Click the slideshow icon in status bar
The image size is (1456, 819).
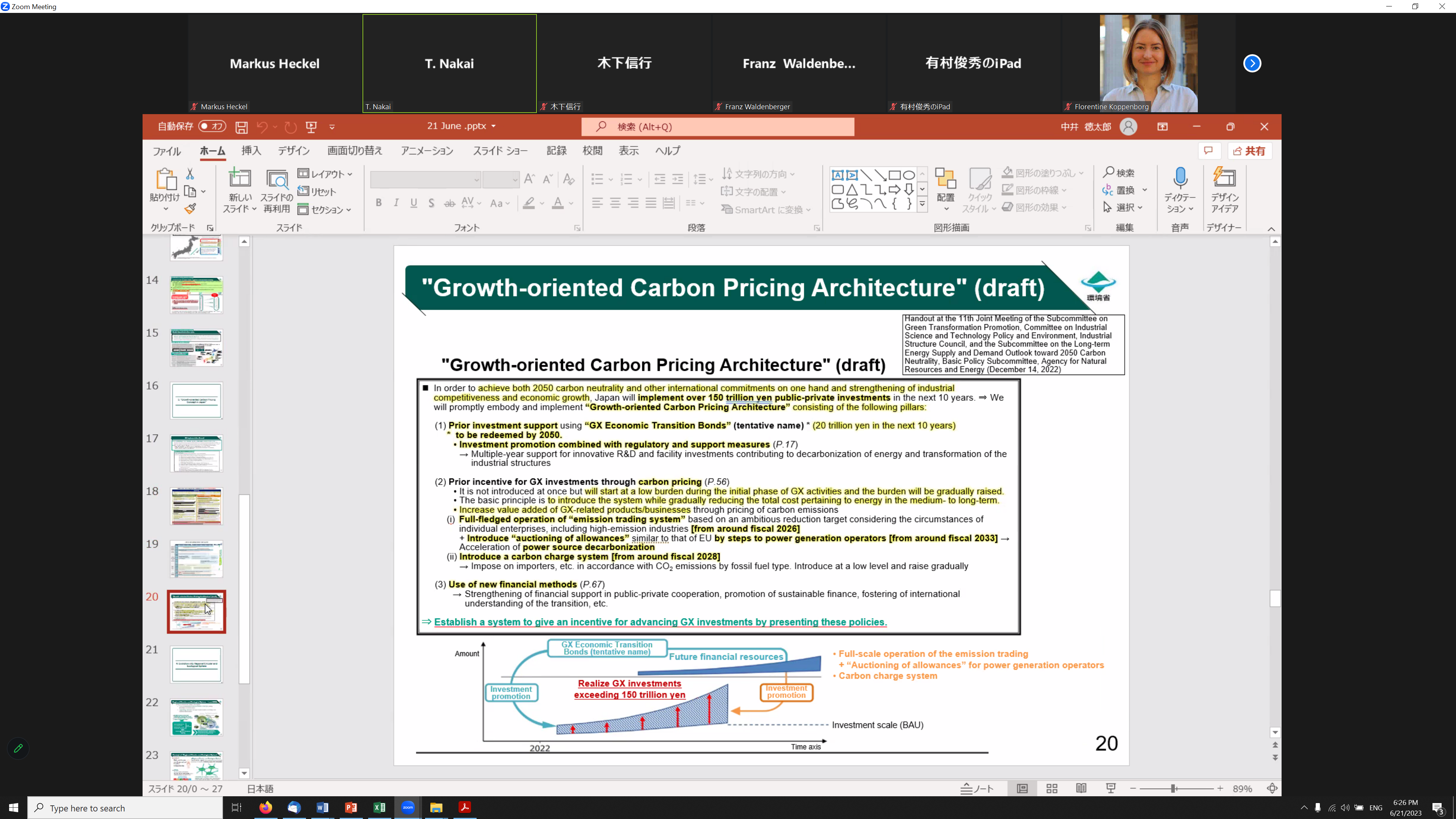click(1111, 789)
